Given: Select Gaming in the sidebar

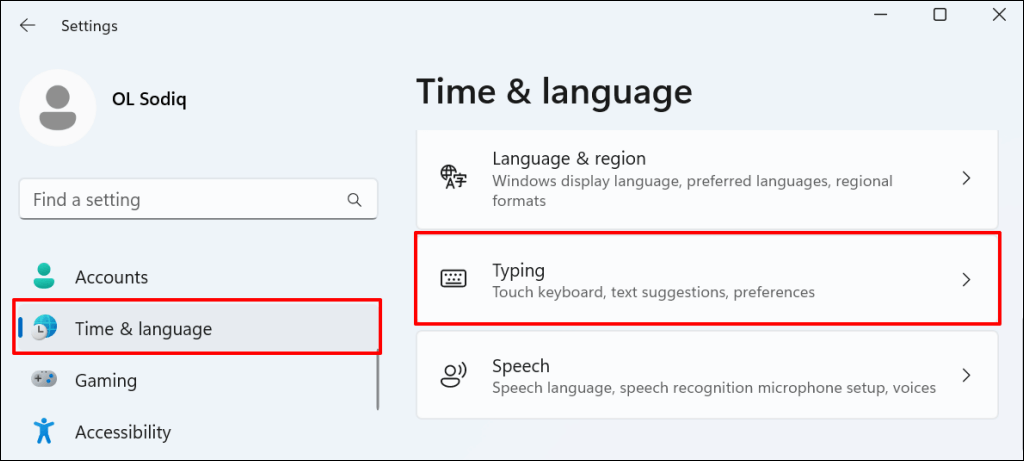Looking at the screenshot, I should tap(106, 380).
